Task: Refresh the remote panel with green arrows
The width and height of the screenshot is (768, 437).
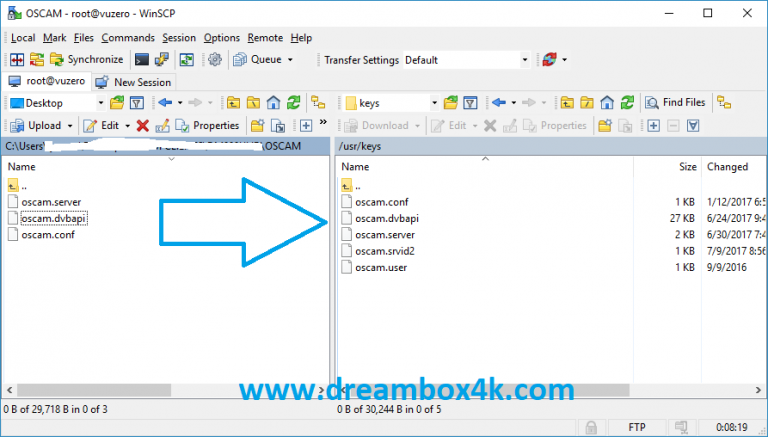Action: (x=627, y=103)
